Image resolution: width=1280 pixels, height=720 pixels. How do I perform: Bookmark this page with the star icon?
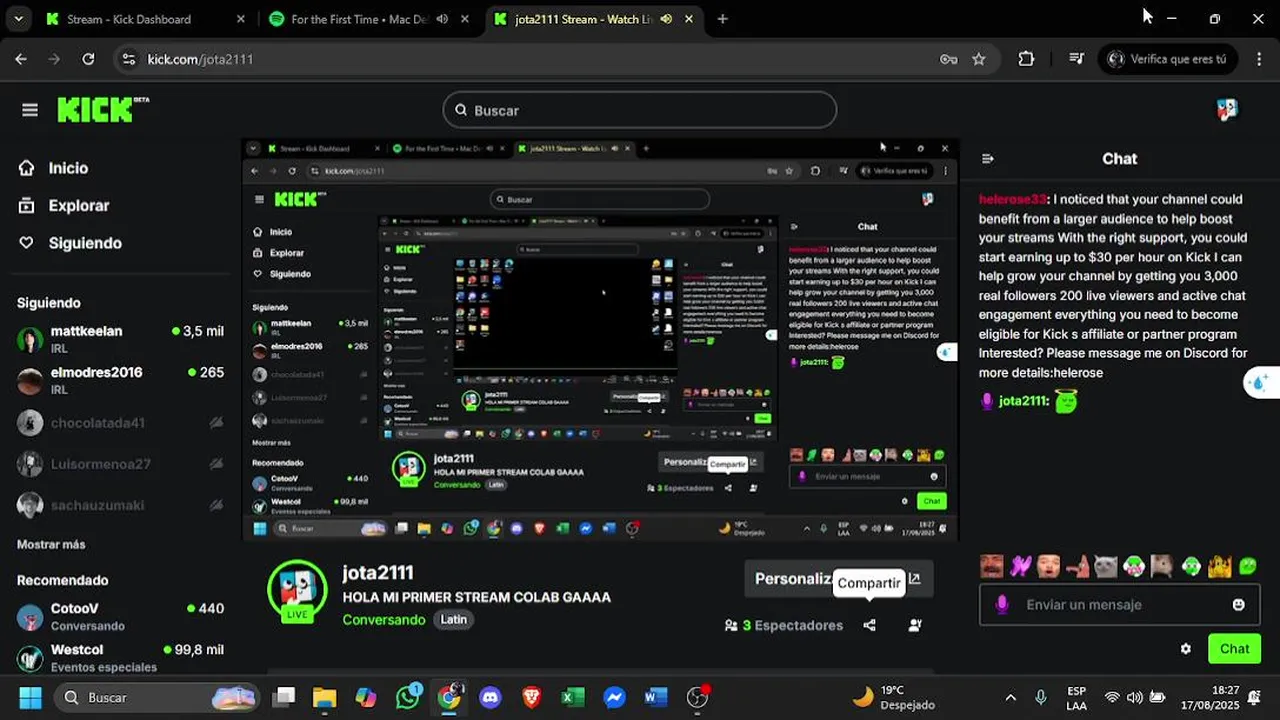click(979, 59)
